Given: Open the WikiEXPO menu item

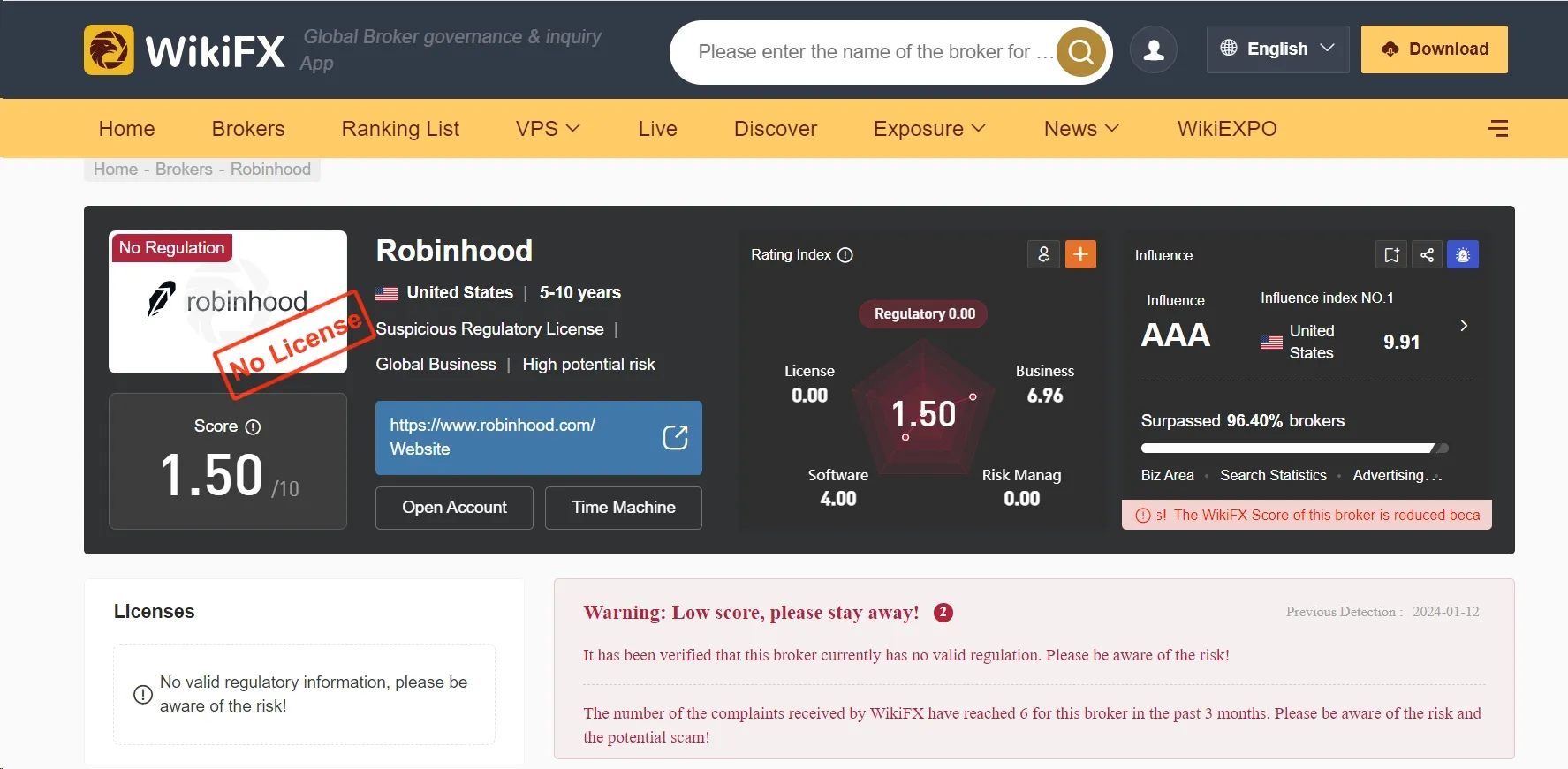Looking at the screenshot, I should [x=1227, y=129].
